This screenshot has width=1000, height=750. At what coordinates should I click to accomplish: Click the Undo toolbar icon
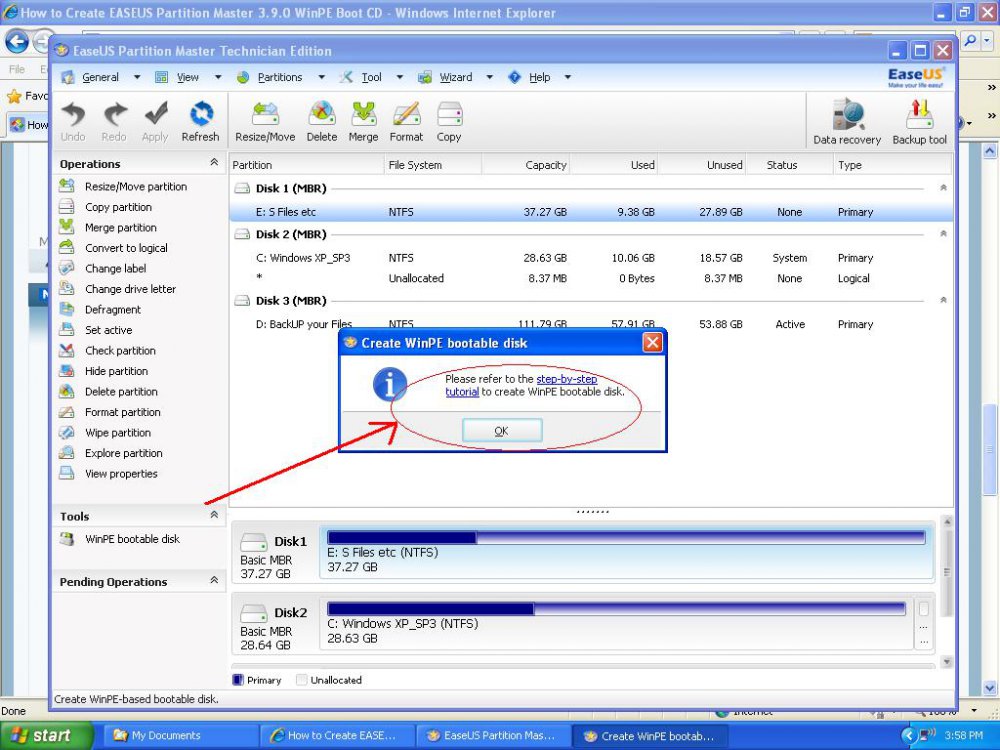[x=73, y=122]
